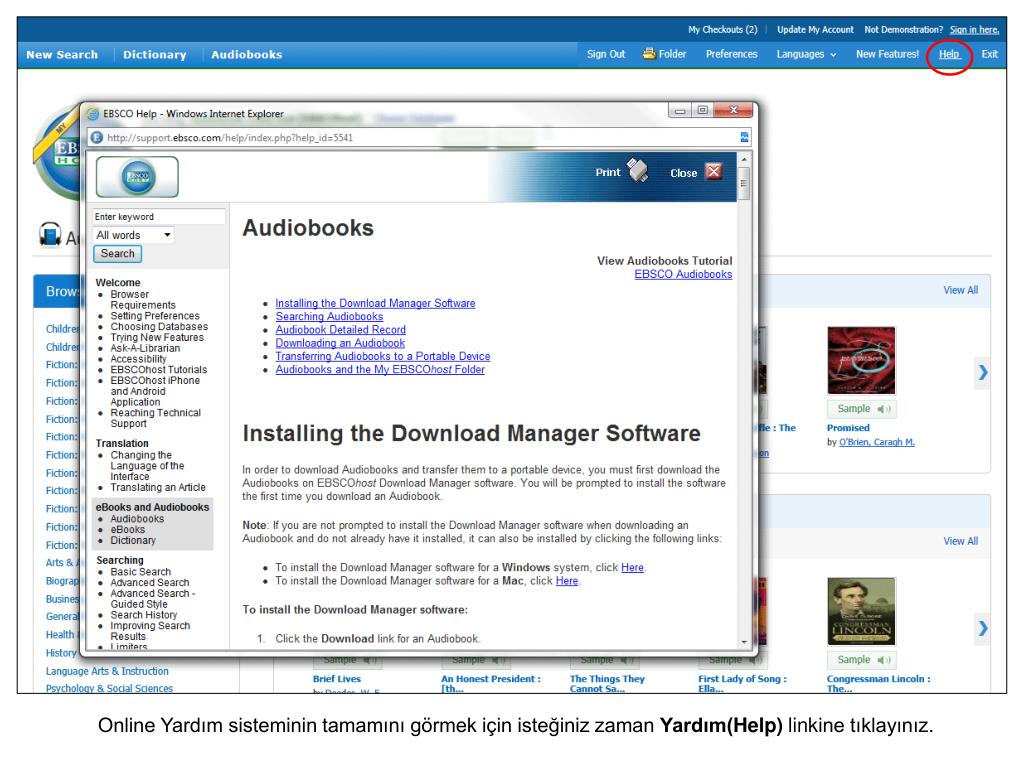The height and width of the screenshot is (768, 1024).
Task: Click the Search button in help sidebar
Action: click(118, 253)
